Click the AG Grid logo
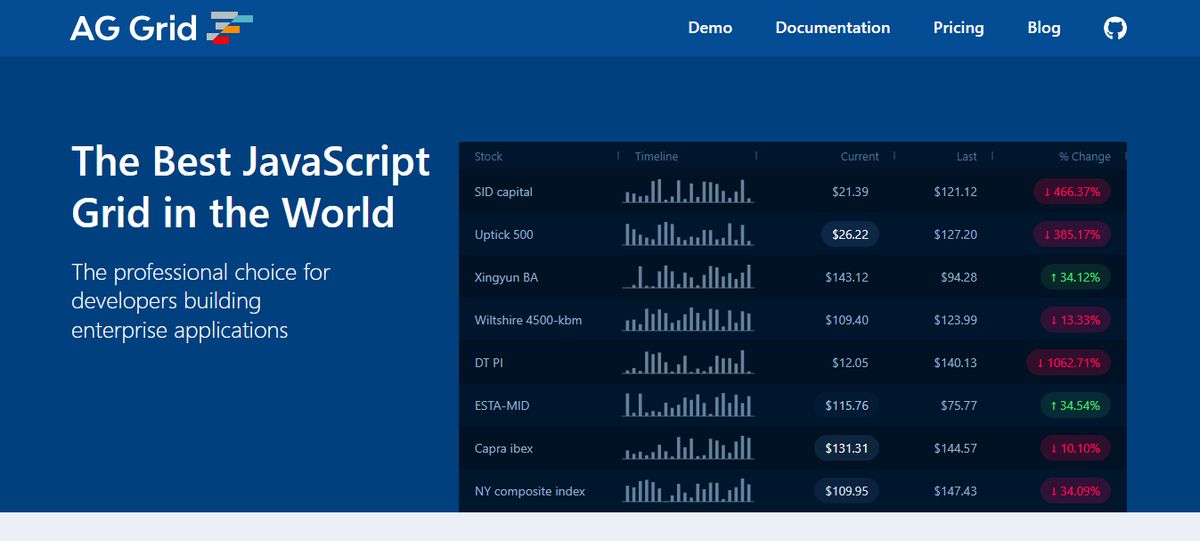This screenshot has height=541, width=1200. pyautogui.click(x=161, y=28)
